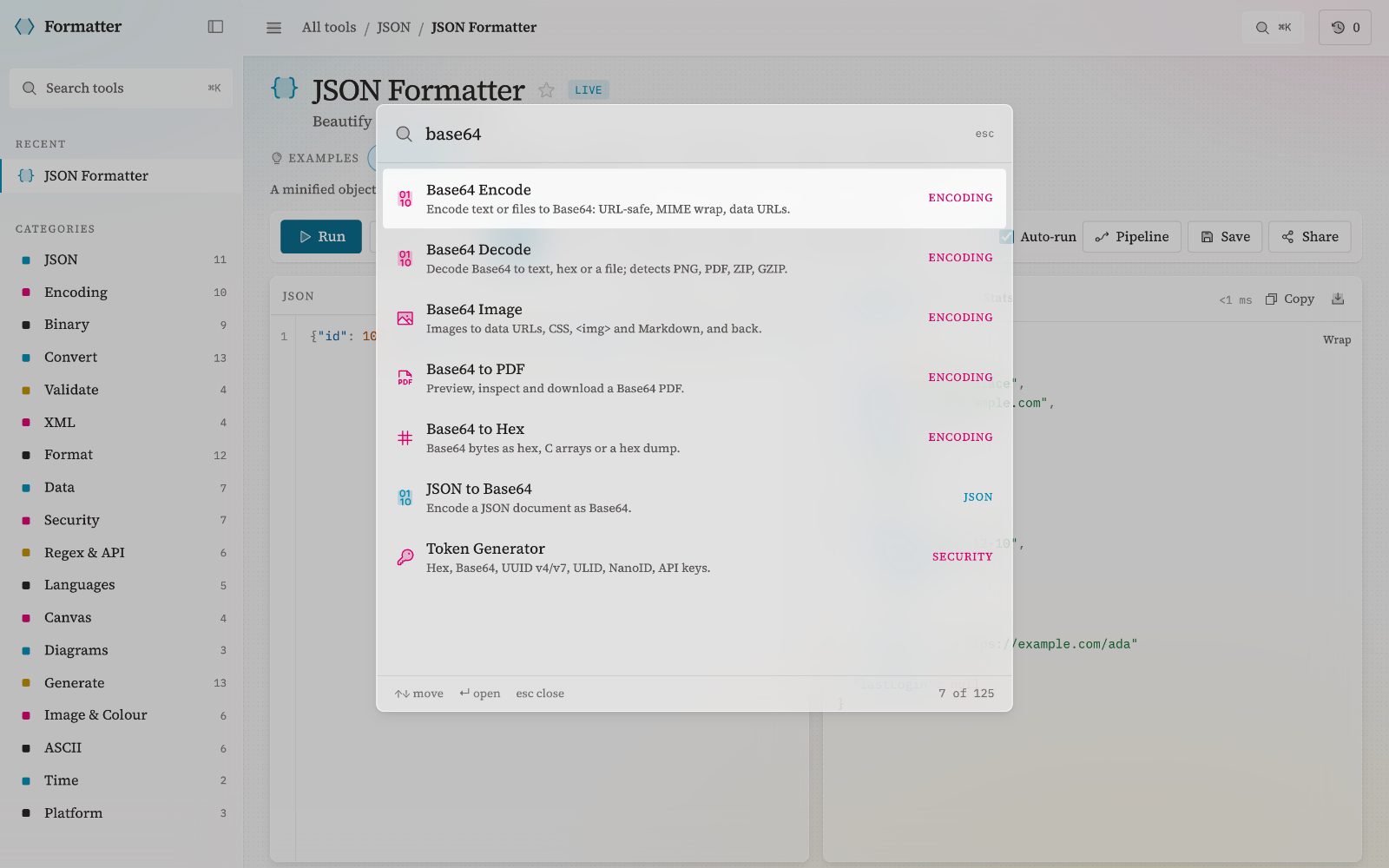Collapse the sidebar with the panel icon

click(x=215, y=27)
